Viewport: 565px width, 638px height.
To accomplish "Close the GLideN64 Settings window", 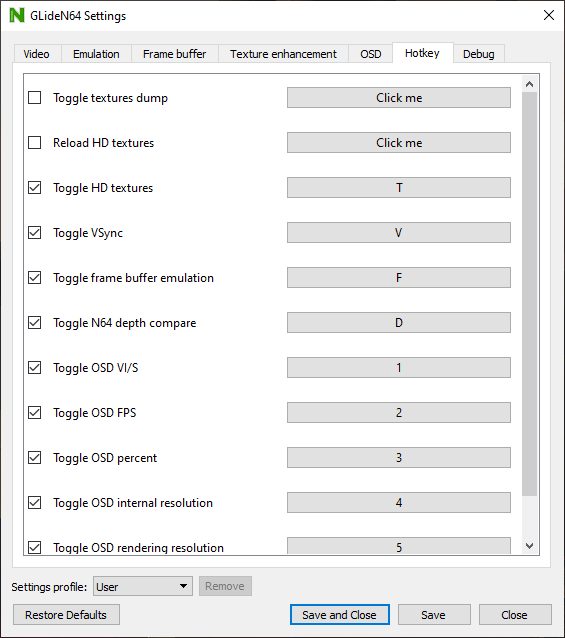I will 549,15.
